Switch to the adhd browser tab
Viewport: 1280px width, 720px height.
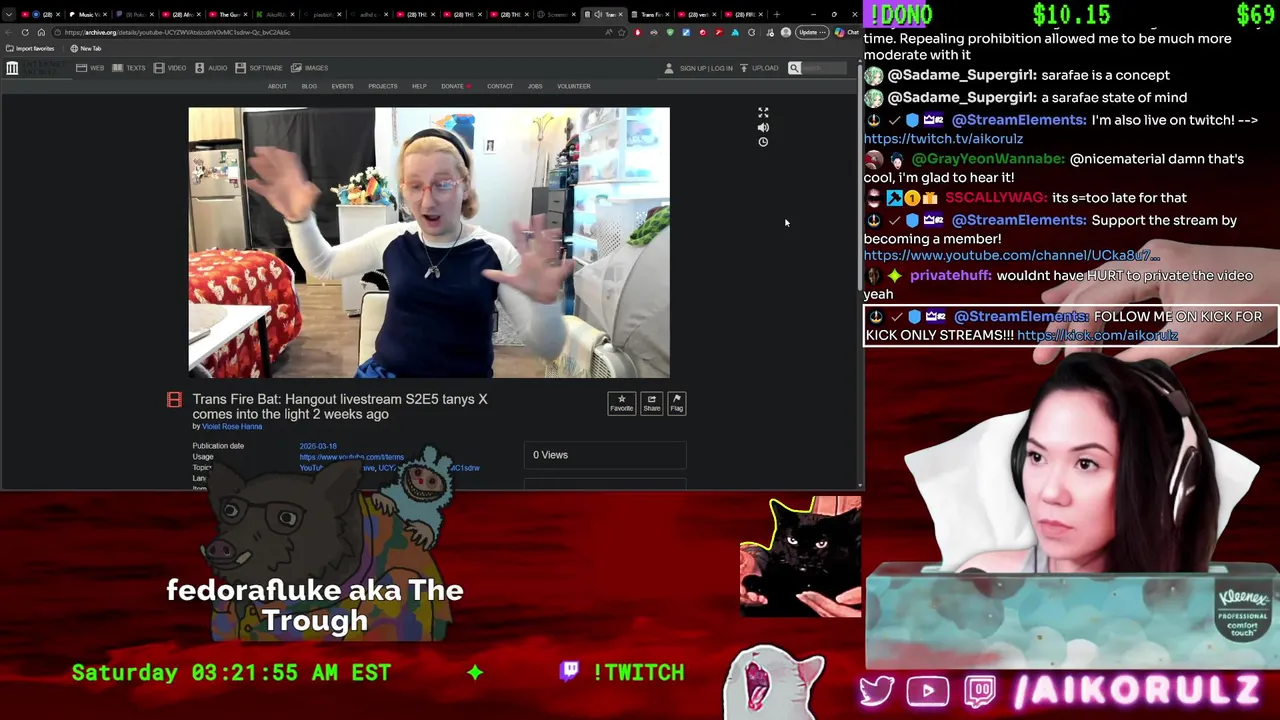(369, 14)
